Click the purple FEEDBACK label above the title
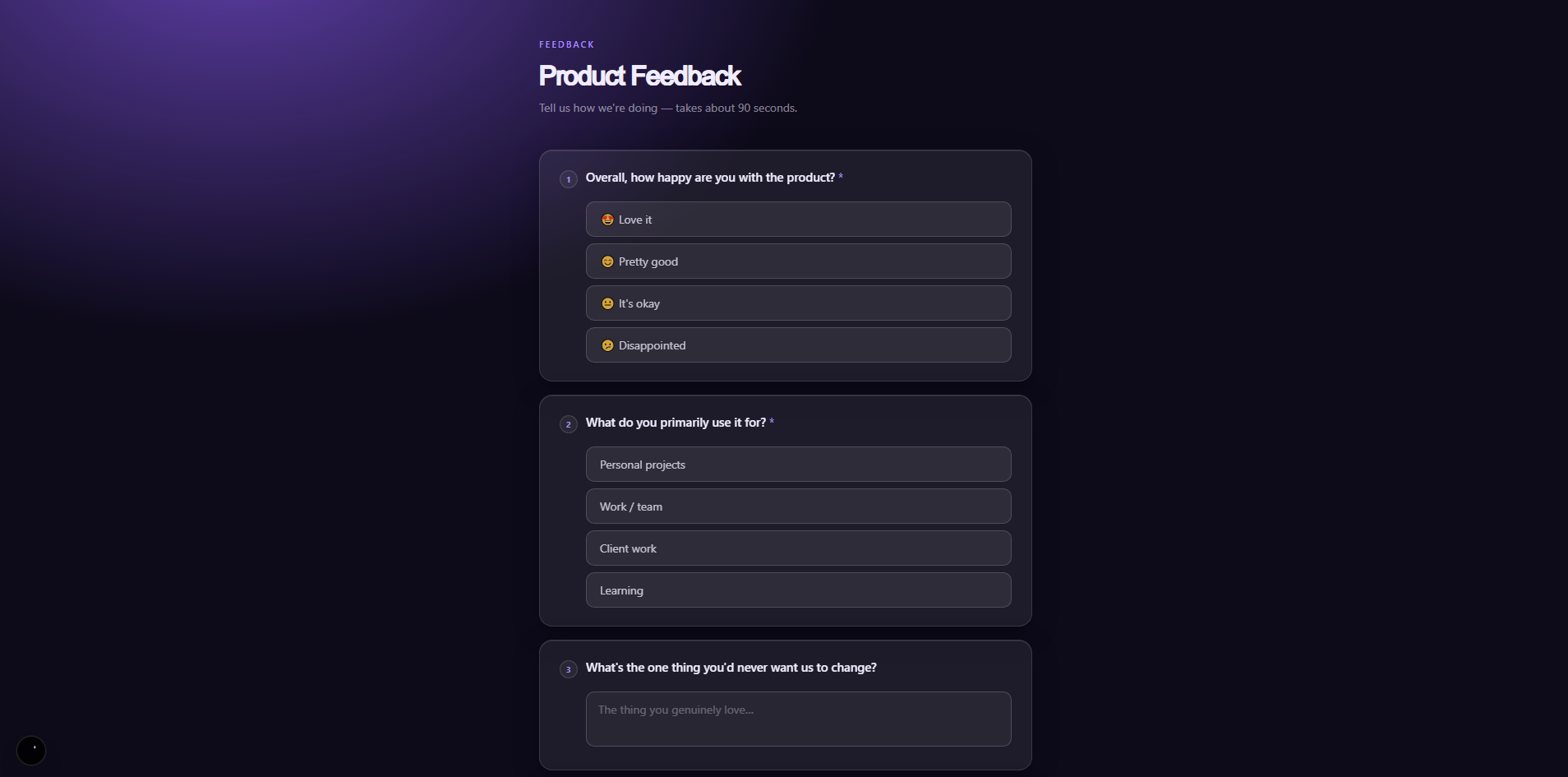The image size is (1568, 777). [566, 44]
